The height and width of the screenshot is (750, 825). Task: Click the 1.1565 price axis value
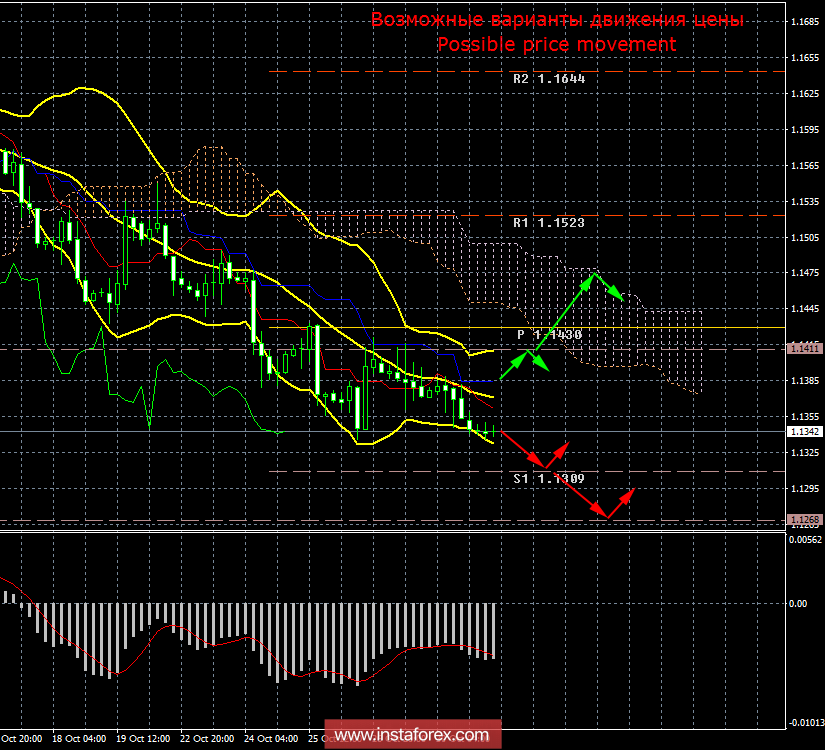(x=805, y=166)
